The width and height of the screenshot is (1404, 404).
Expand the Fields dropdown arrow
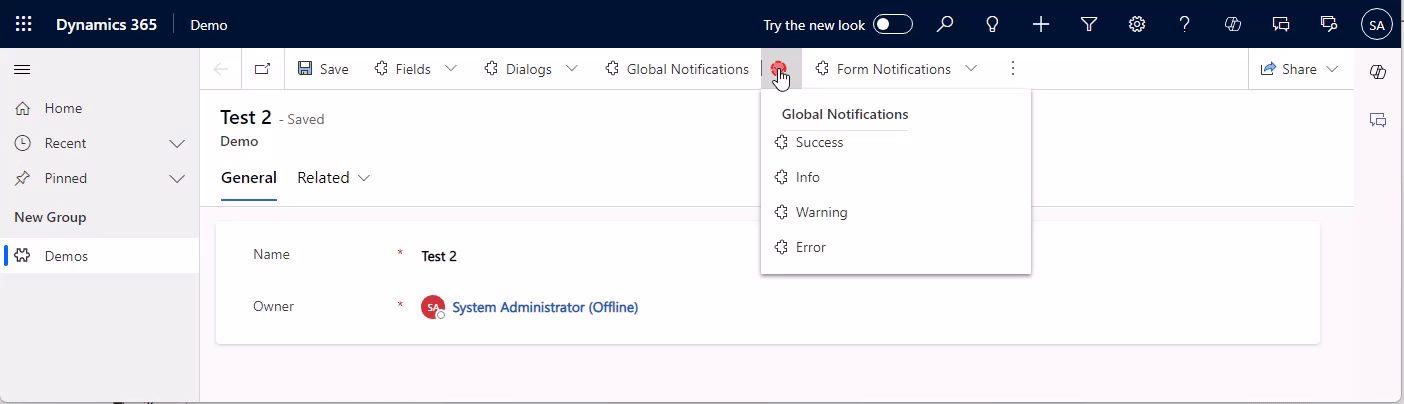(x=451, y=69)
